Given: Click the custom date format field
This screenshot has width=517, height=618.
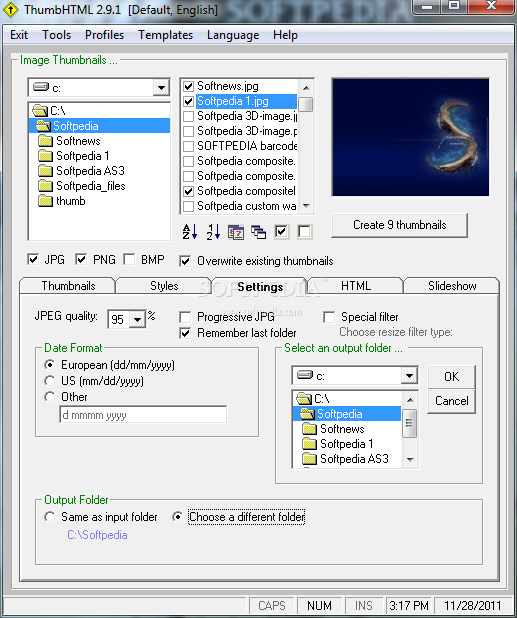Looking at the screenshot, I should pos(143,415).
